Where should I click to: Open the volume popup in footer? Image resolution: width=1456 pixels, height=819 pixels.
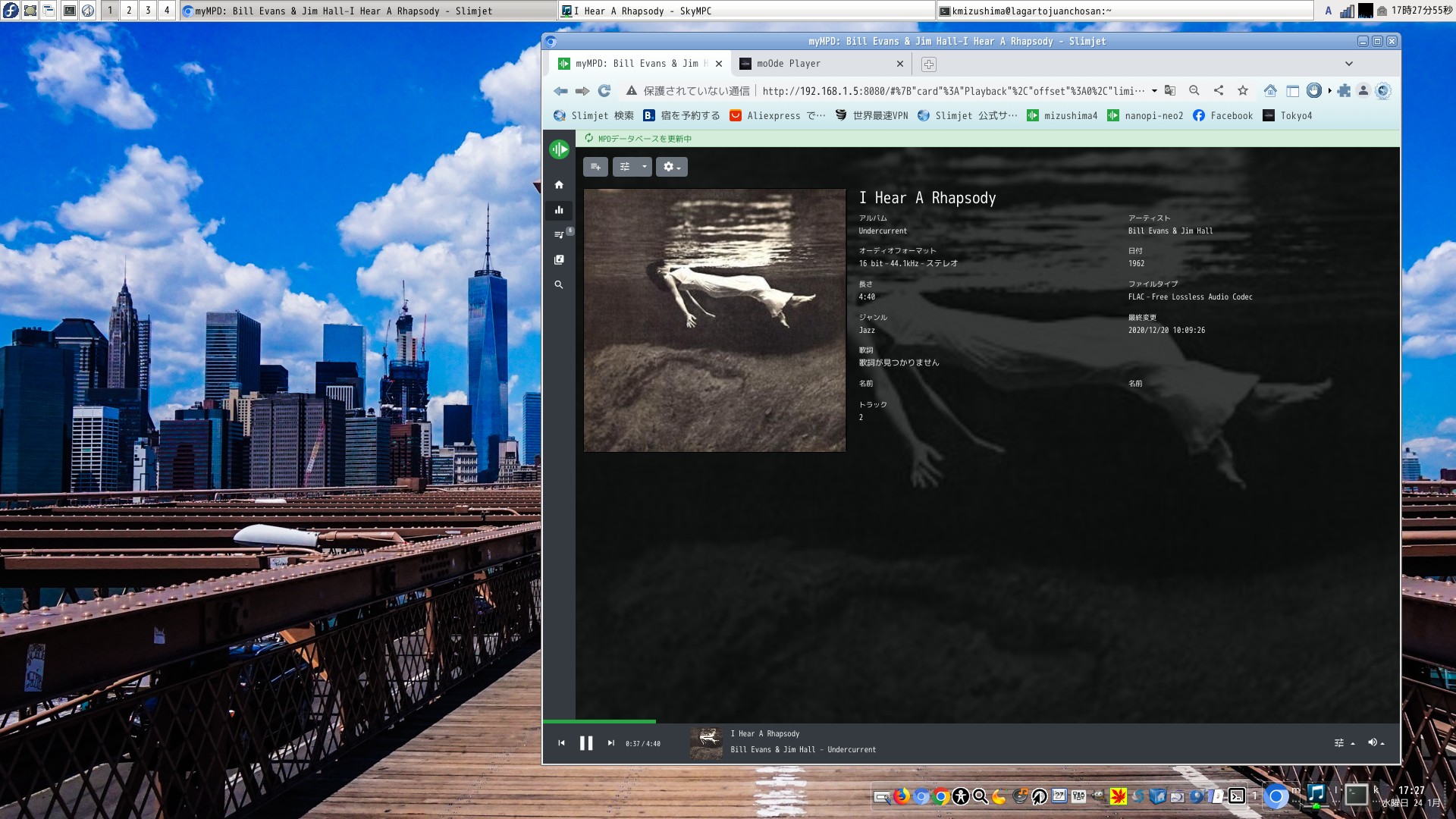(x=1376, y=743)
